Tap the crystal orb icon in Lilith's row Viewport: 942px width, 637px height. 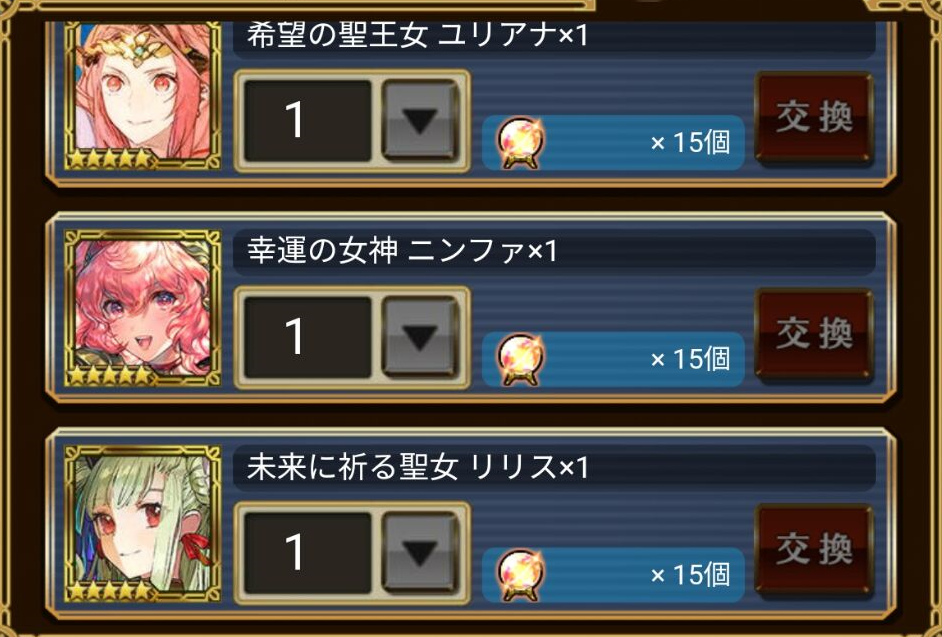pos(521,576)
